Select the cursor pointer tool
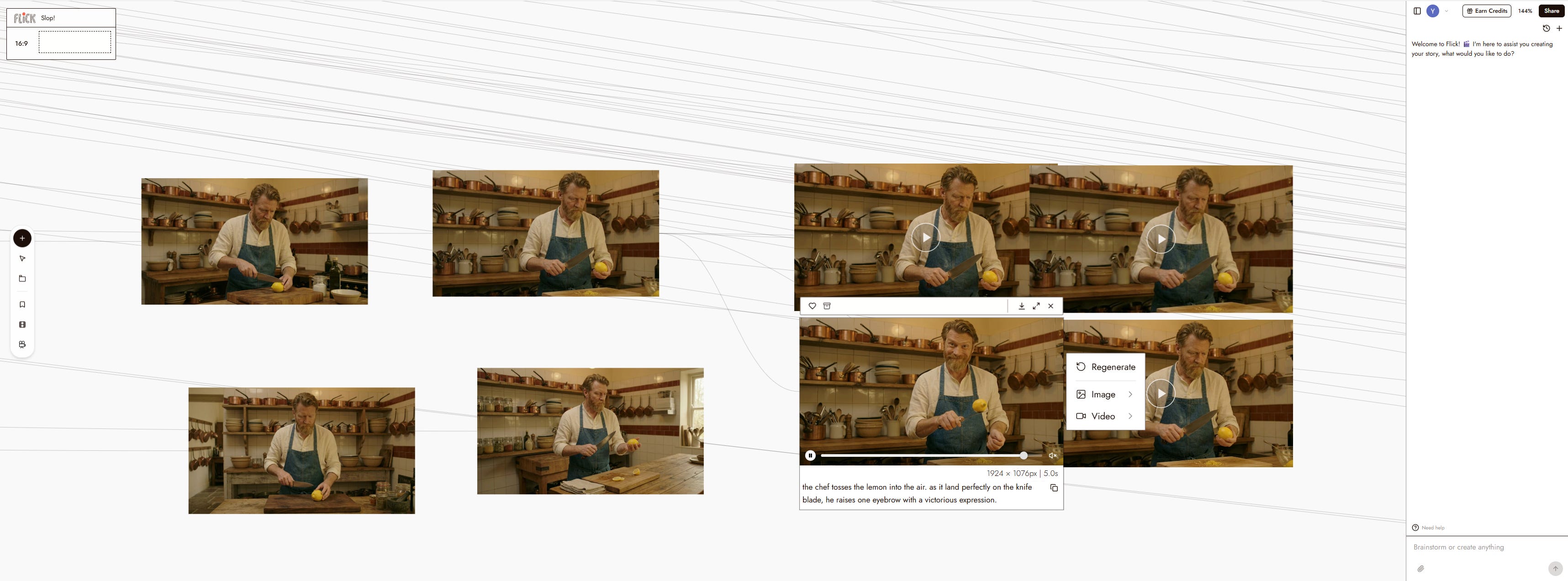 click(22, 259)
